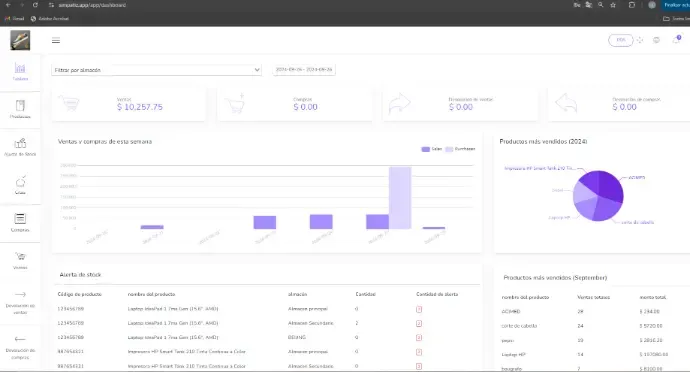Screen dimensions: 690x372
Task: Open the Compras sidebar section
Action: coord(20,223)
